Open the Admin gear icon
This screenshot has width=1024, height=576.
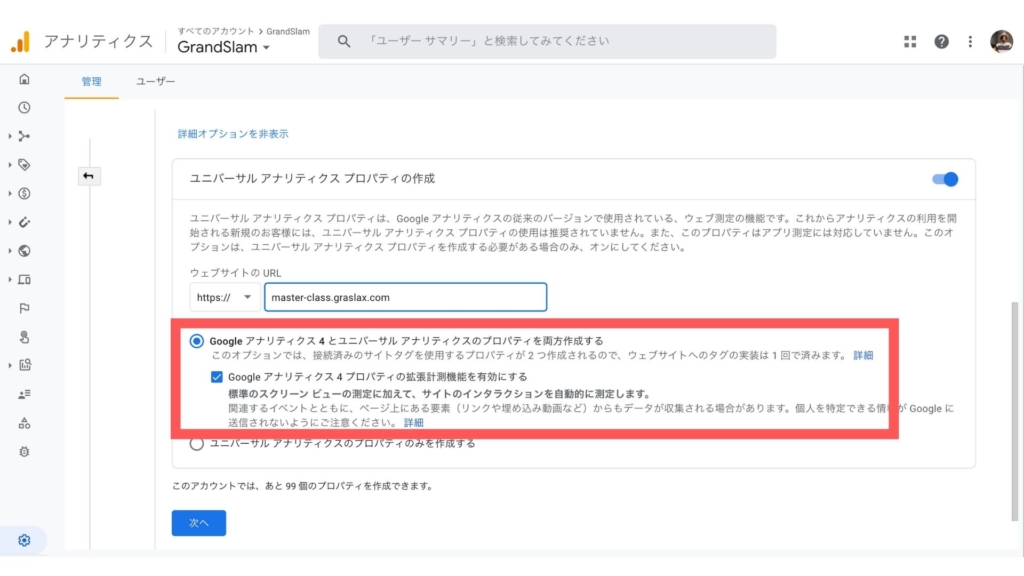(x=24, y=540)
